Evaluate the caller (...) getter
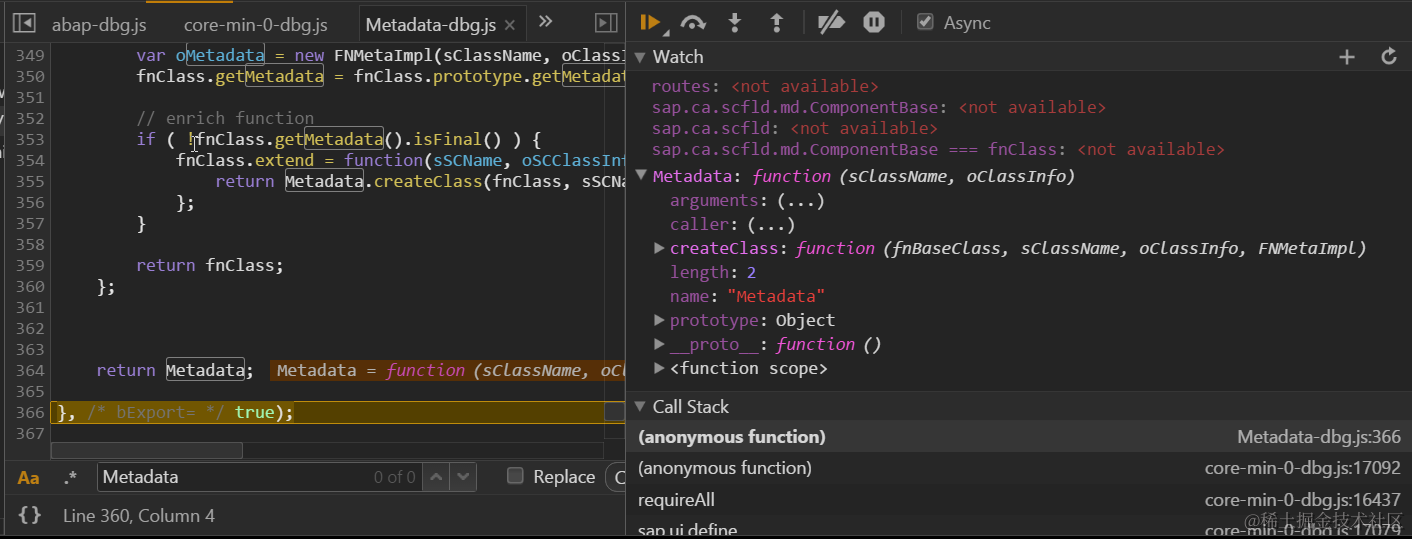The width and height of the screenshot is (1412, 539). pos(771,224)
